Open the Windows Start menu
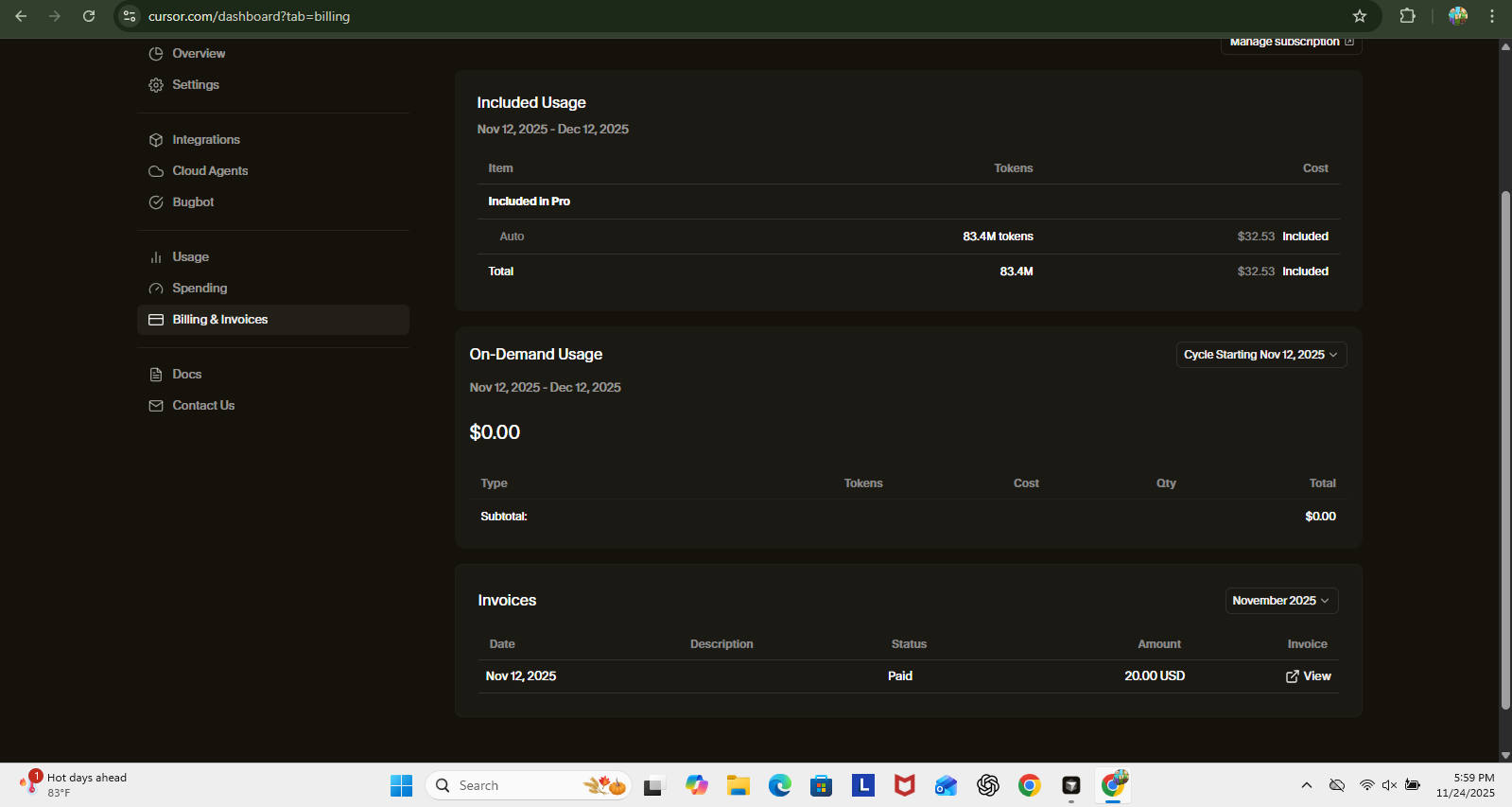The width and height of the screenshot is (1512, 807). click(x=401, y=785)
